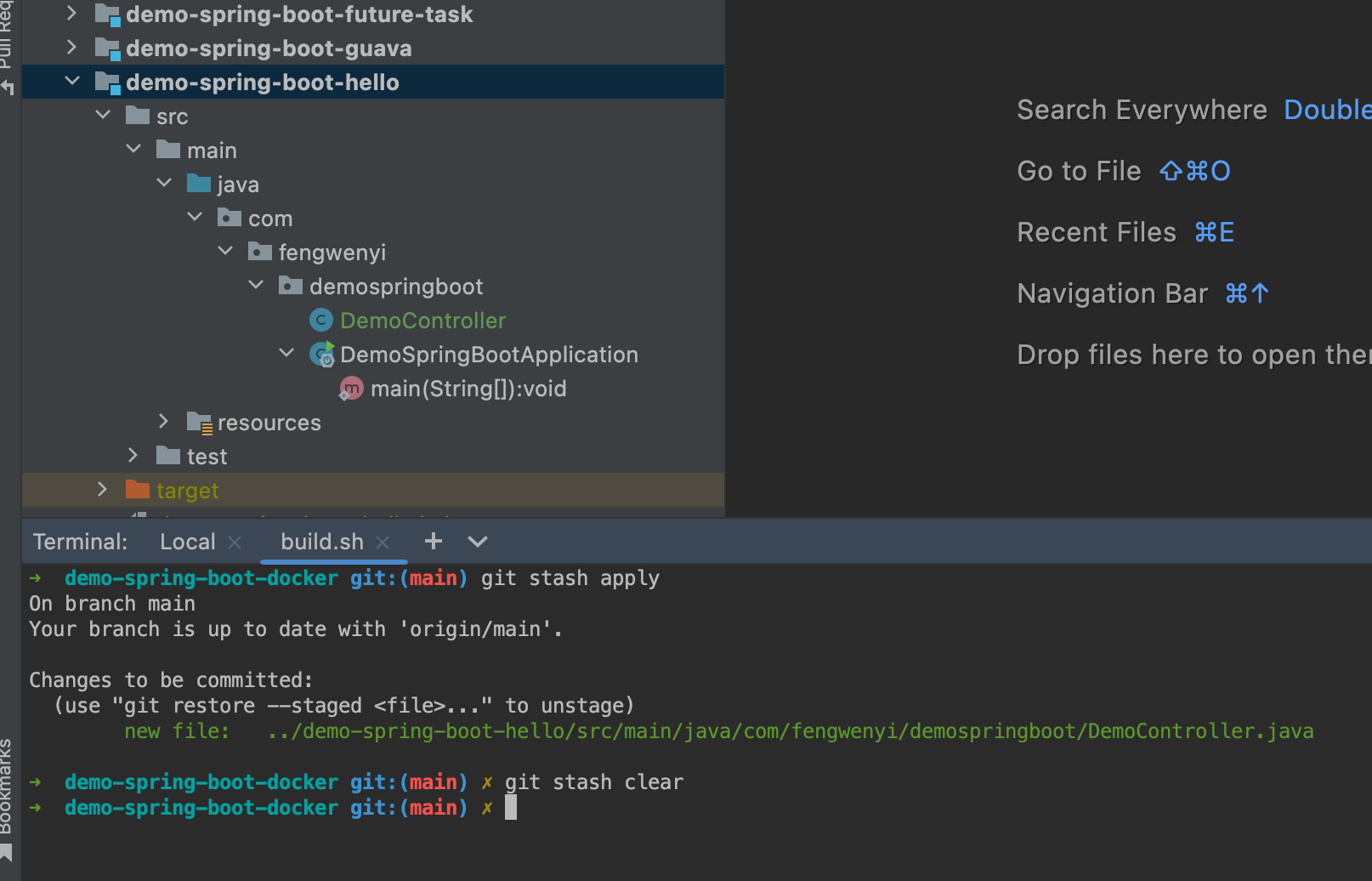
Task: Open the terminal options dropdown arrow
Action: (478, 541)
